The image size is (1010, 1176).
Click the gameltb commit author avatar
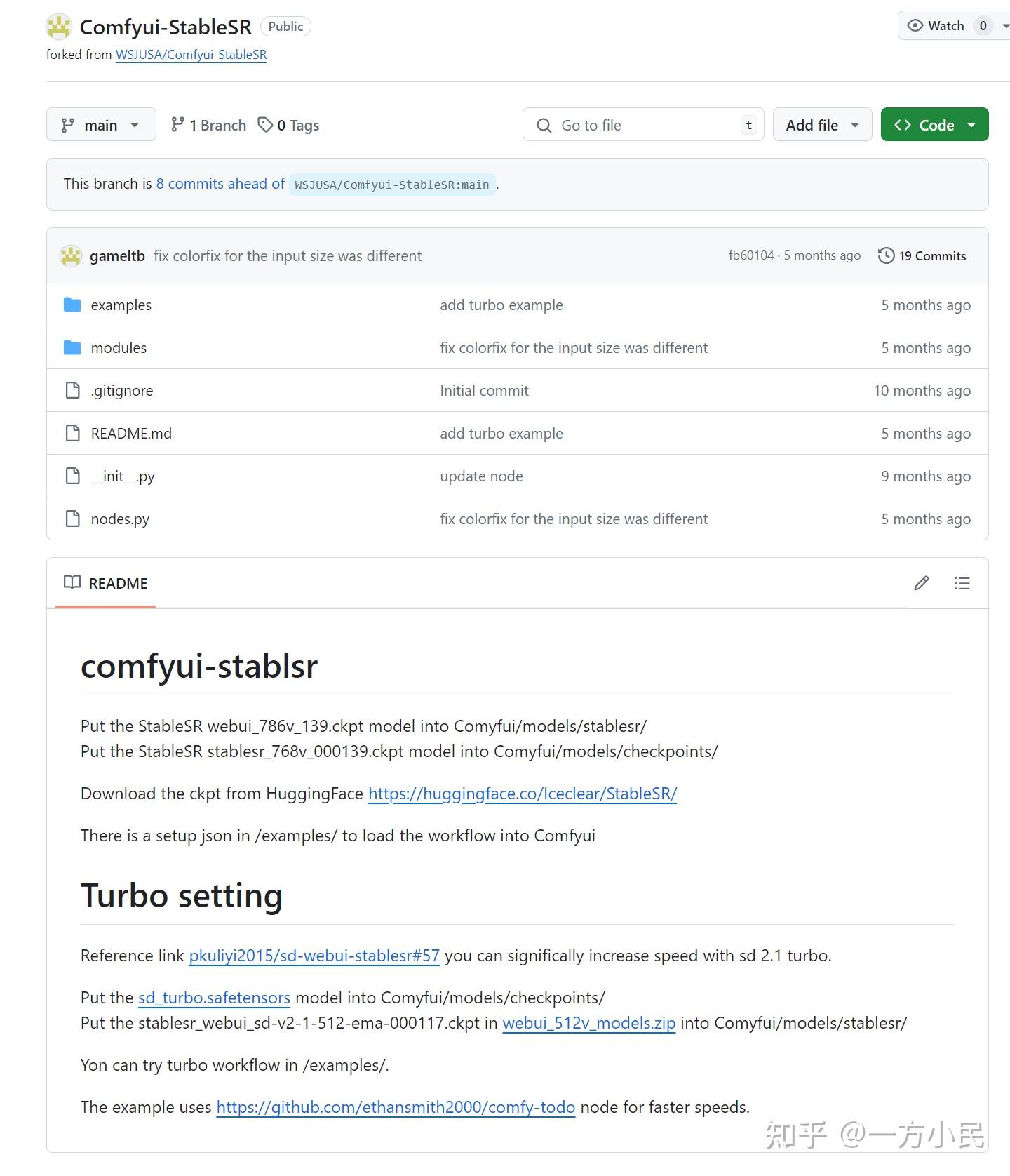coord(71,256)
